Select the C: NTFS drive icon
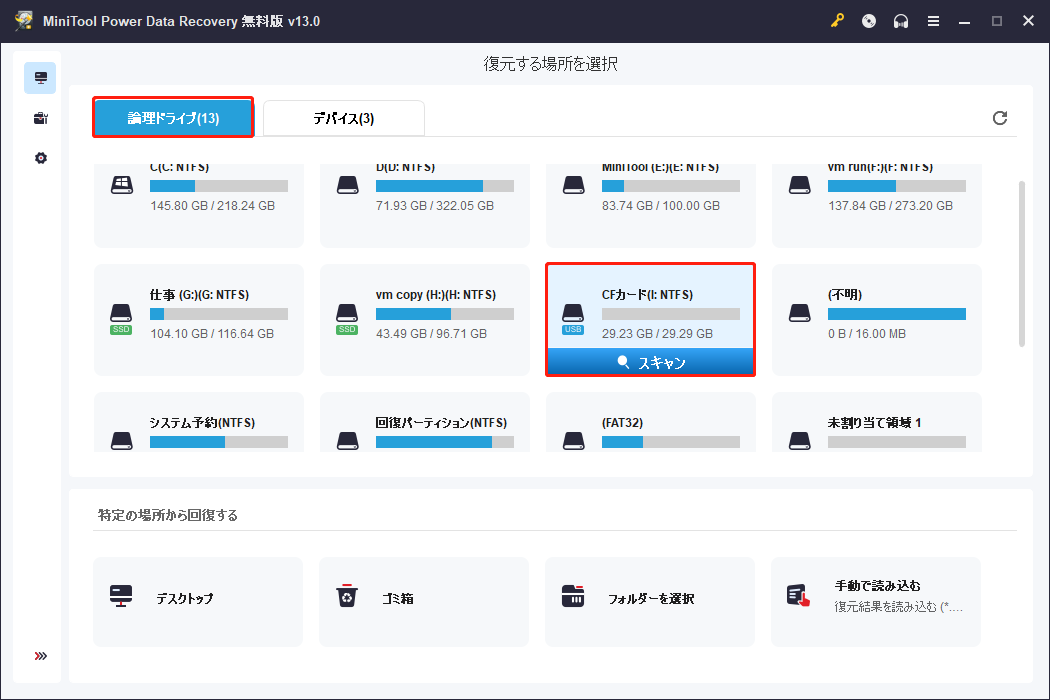Screen dimensions: 1050x700 (121, 186)
